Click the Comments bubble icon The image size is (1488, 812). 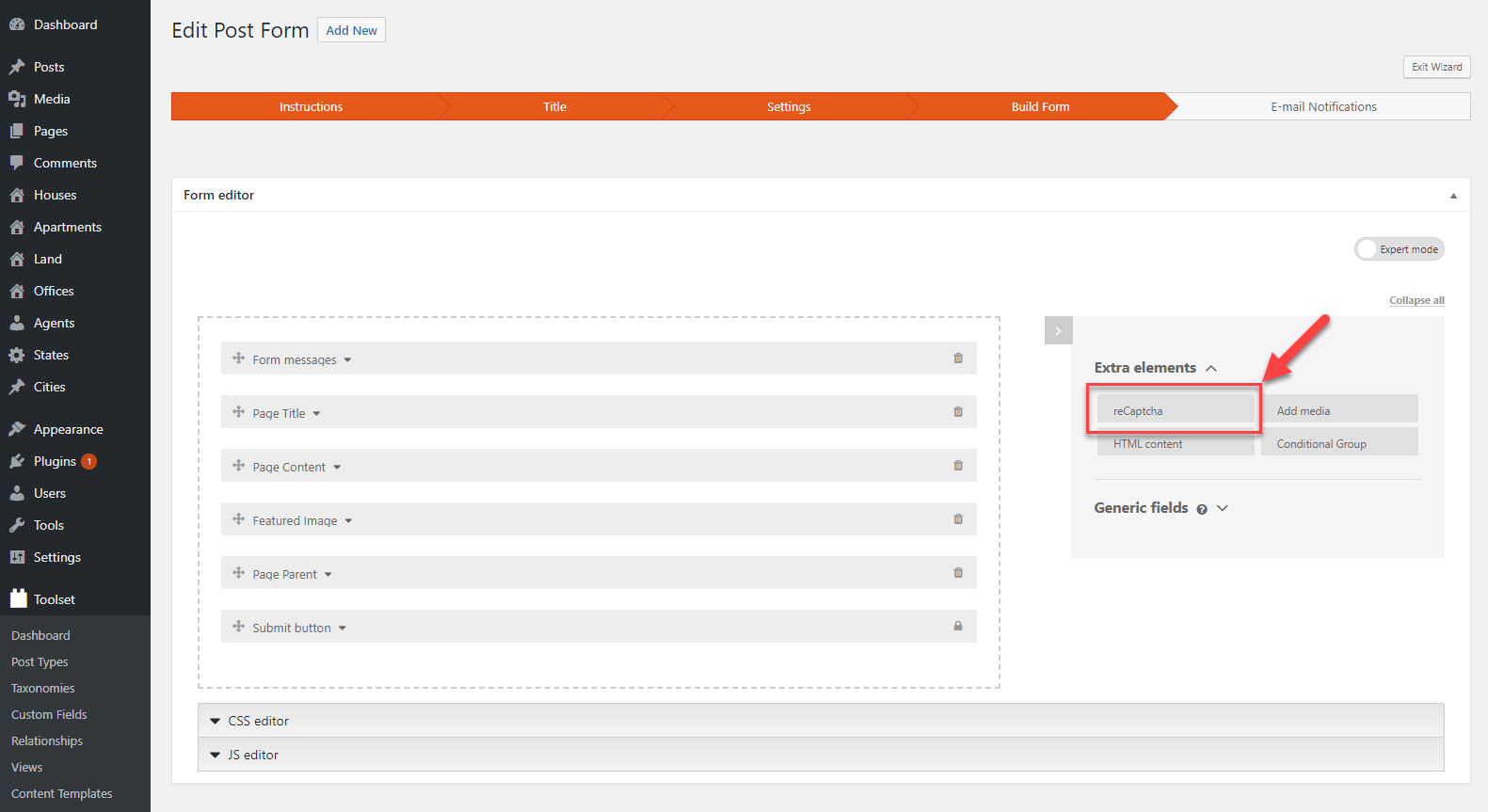[x=17, y=163]
